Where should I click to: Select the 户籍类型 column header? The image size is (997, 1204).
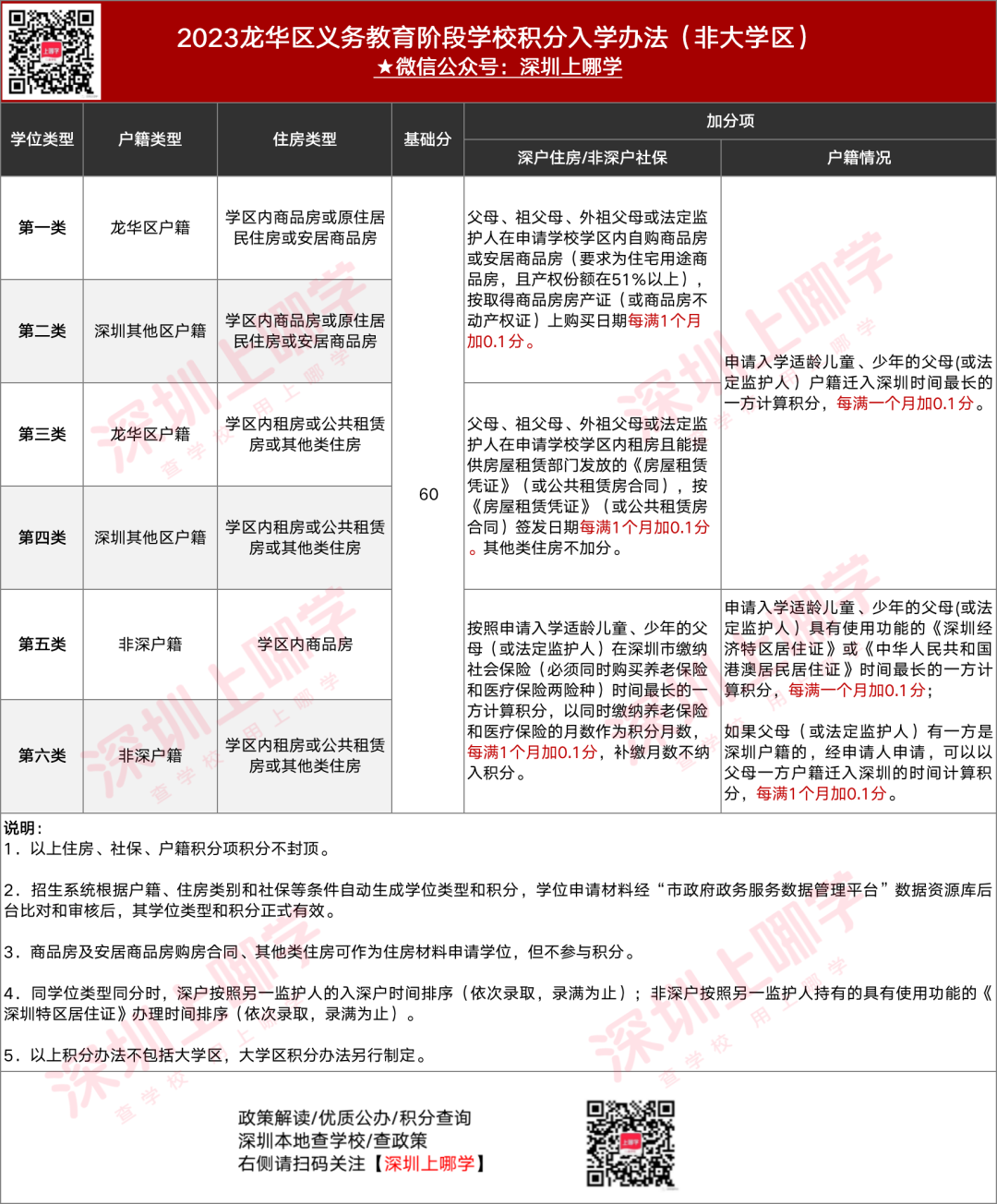150,139
